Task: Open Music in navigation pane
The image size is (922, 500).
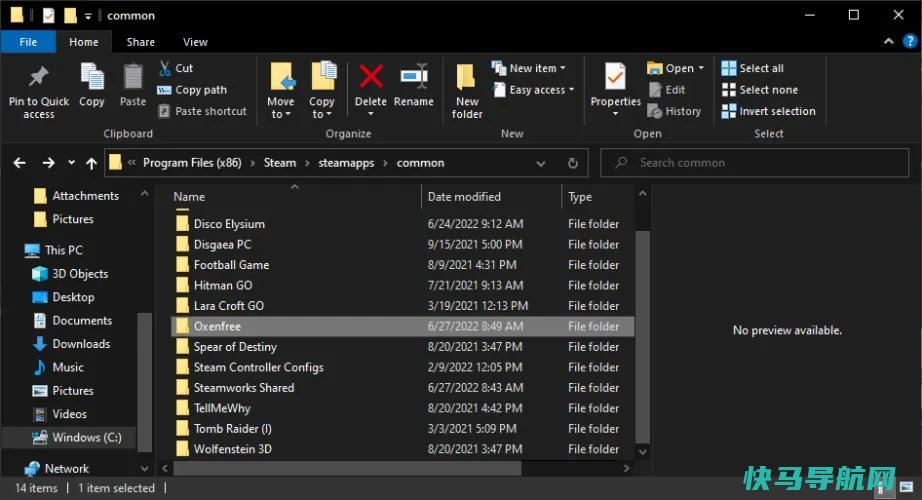Action: click(59, 367)
